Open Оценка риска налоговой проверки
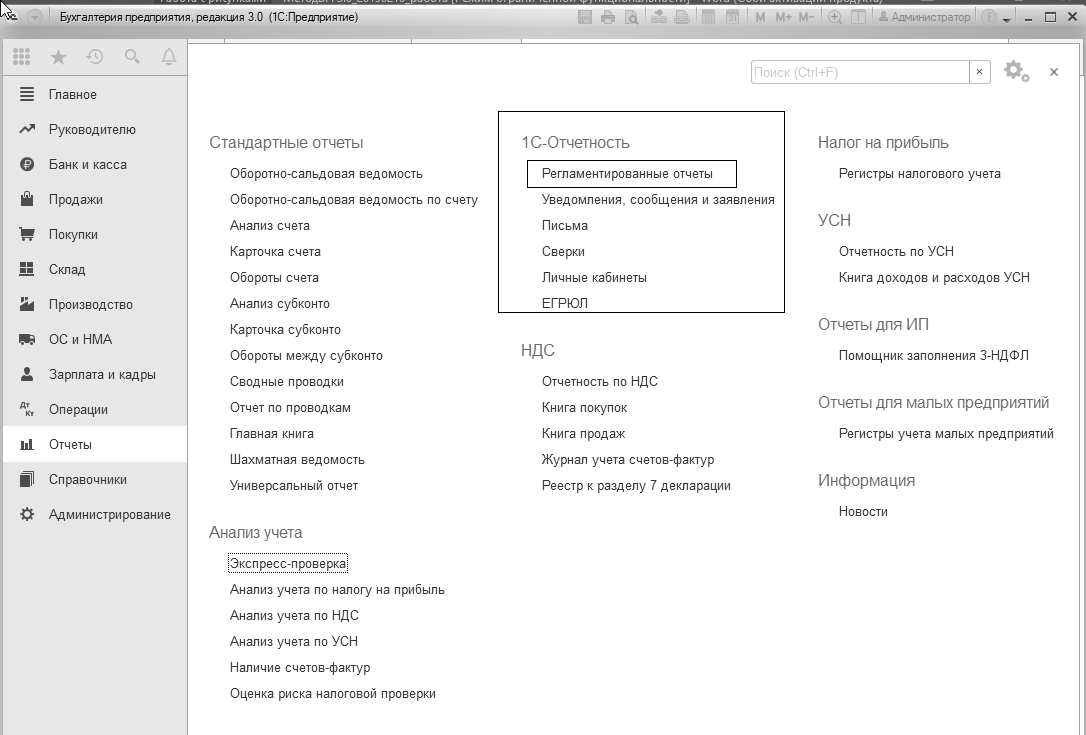Screen dimensions: 1086x735 (x=333, y=693)
